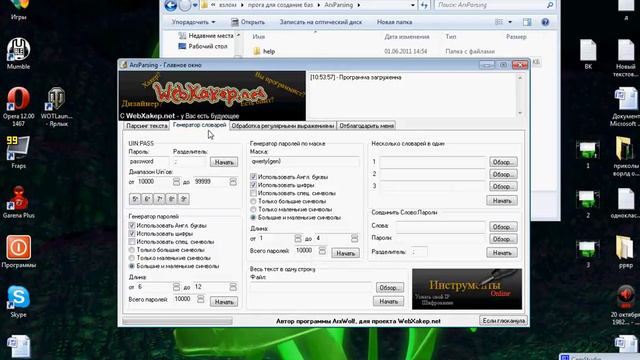Toggle English letters in mask generator

click(x=253, y=177)
